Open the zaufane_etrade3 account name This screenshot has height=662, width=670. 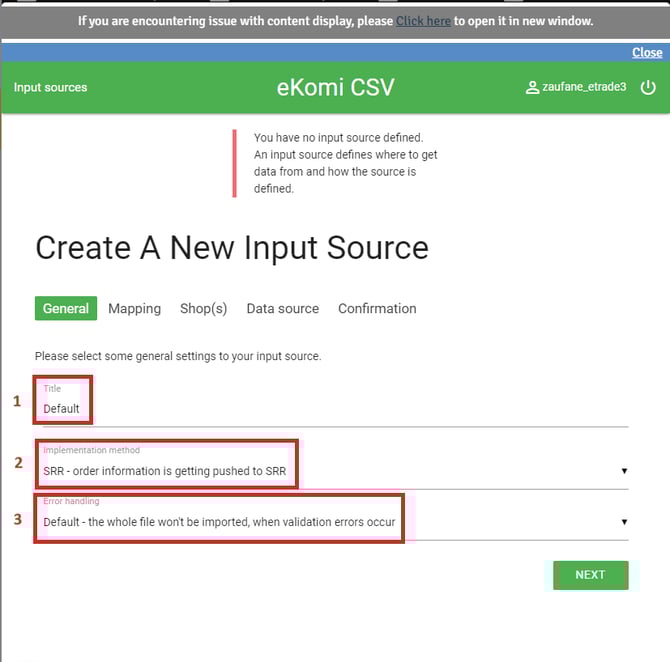pyautogui.click(x=584, y=88)
